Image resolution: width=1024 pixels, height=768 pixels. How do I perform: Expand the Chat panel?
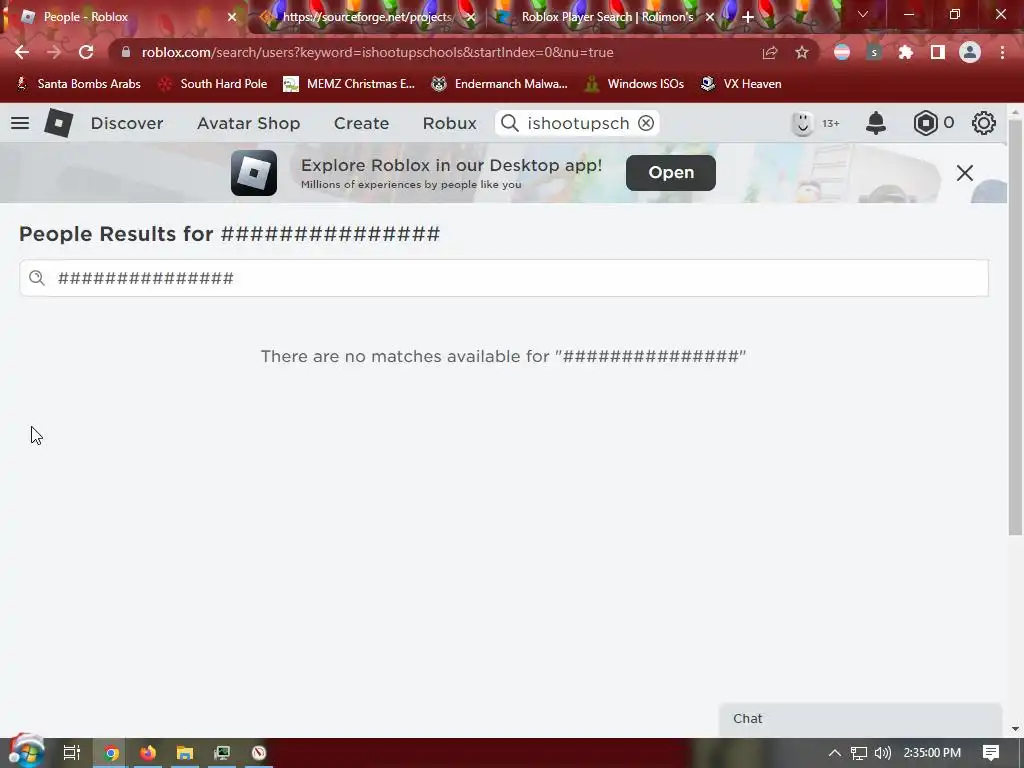point(860,719)
